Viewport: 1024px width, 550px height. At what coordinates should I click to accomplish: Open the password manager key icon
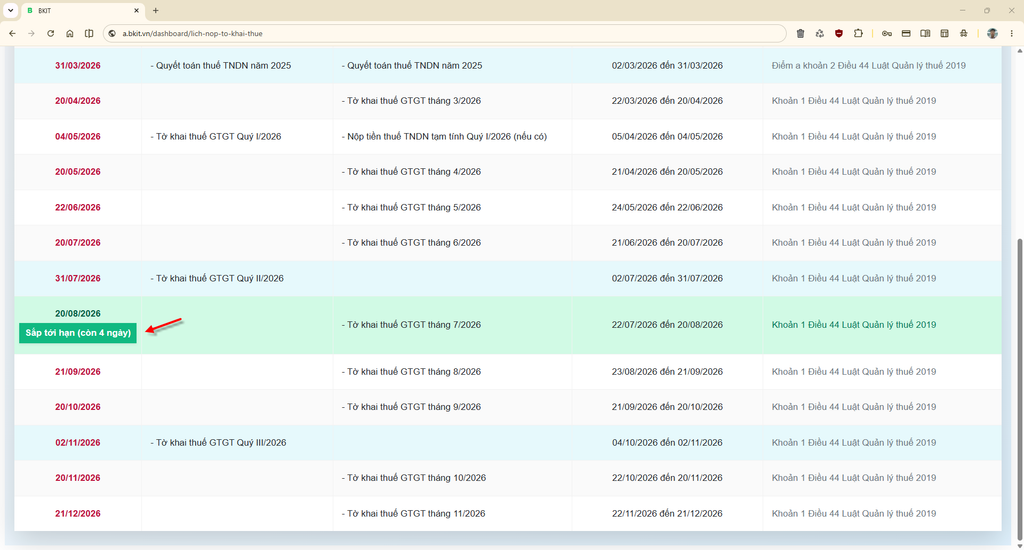pos(887,33)
